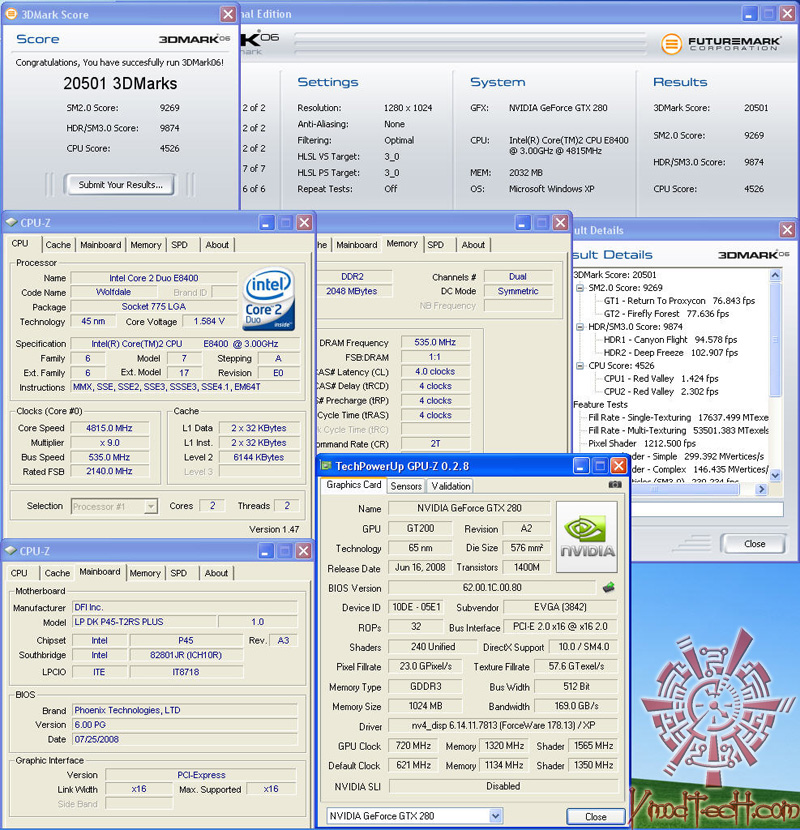The width and height of the screenshot is (800, 830).
Task: Click the NVIDIA logo in GPU-Z
Action: click(587, 537)
